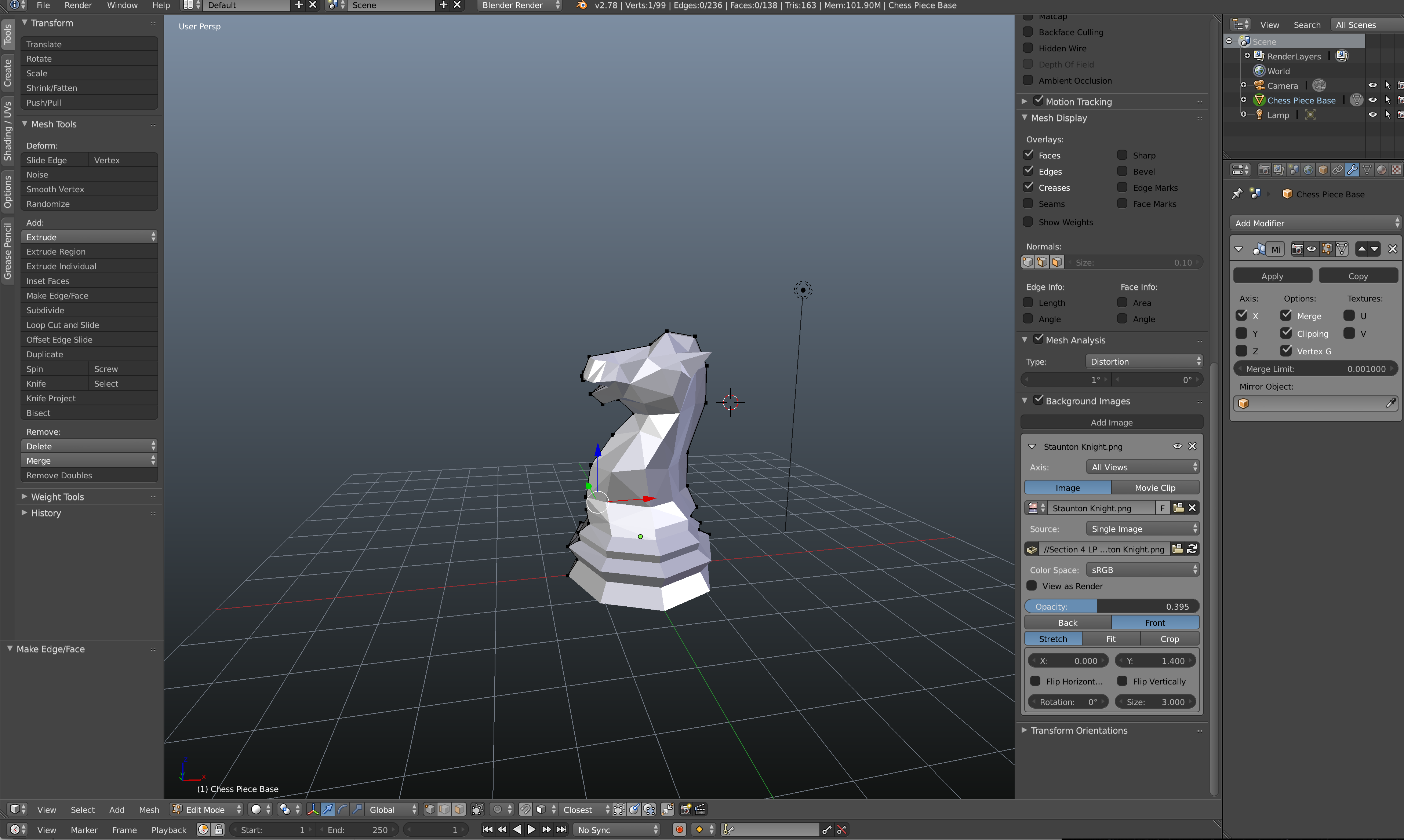
Task: Click OpenGL render active viewport icon
Action: coord(685,810)
